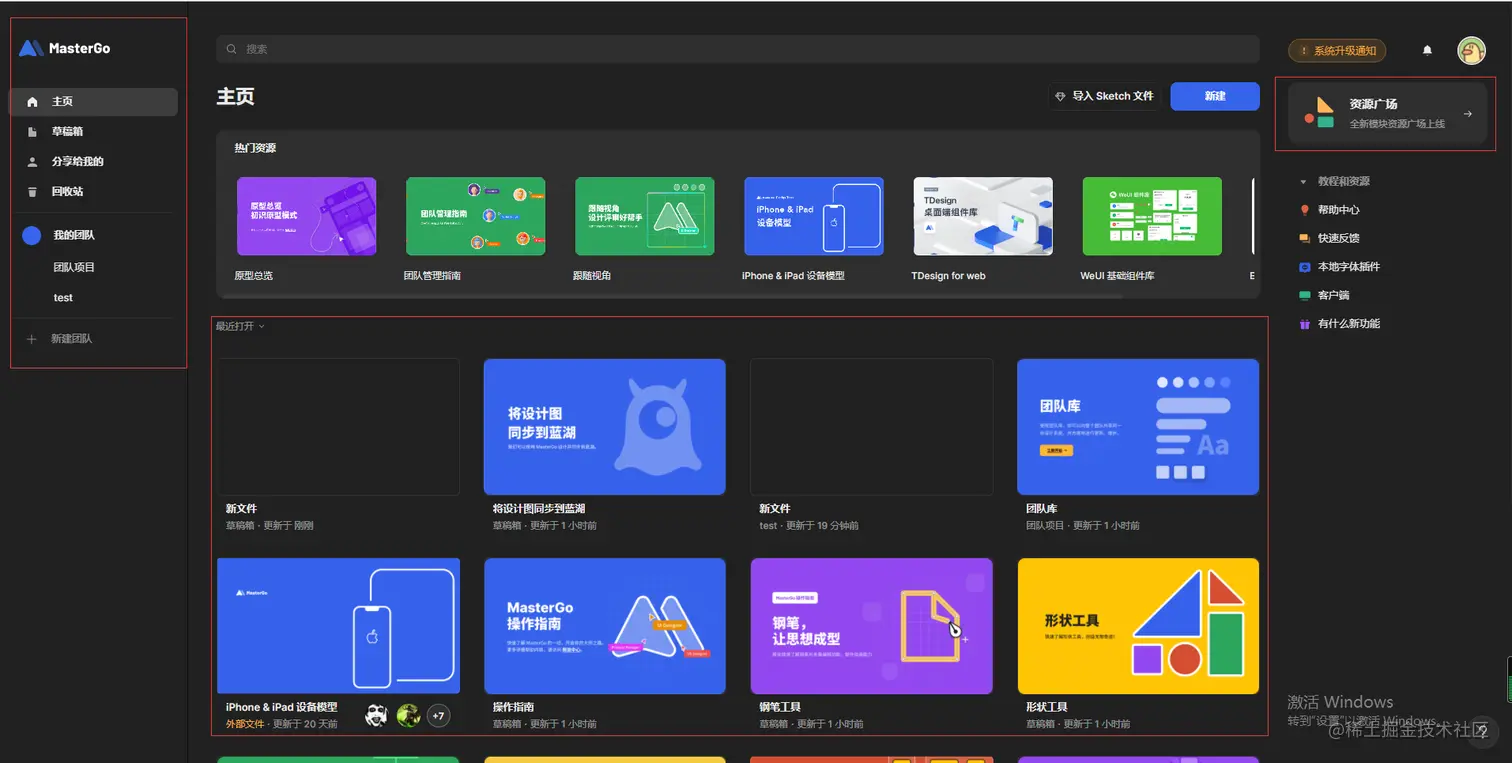Click the 新建 button
1512x763 pixels.
tap(1215, 96)
